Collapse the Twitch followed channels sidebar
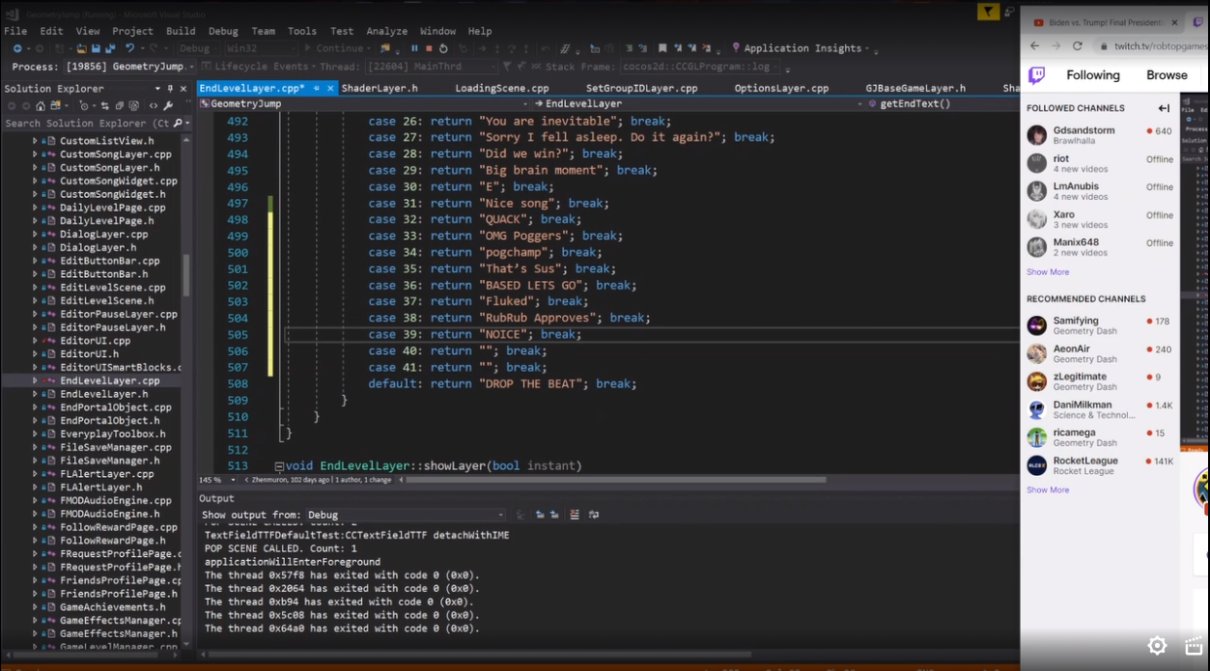Image resolution: width=1210 pixels, height=671 pixels. click(1164, 108)
